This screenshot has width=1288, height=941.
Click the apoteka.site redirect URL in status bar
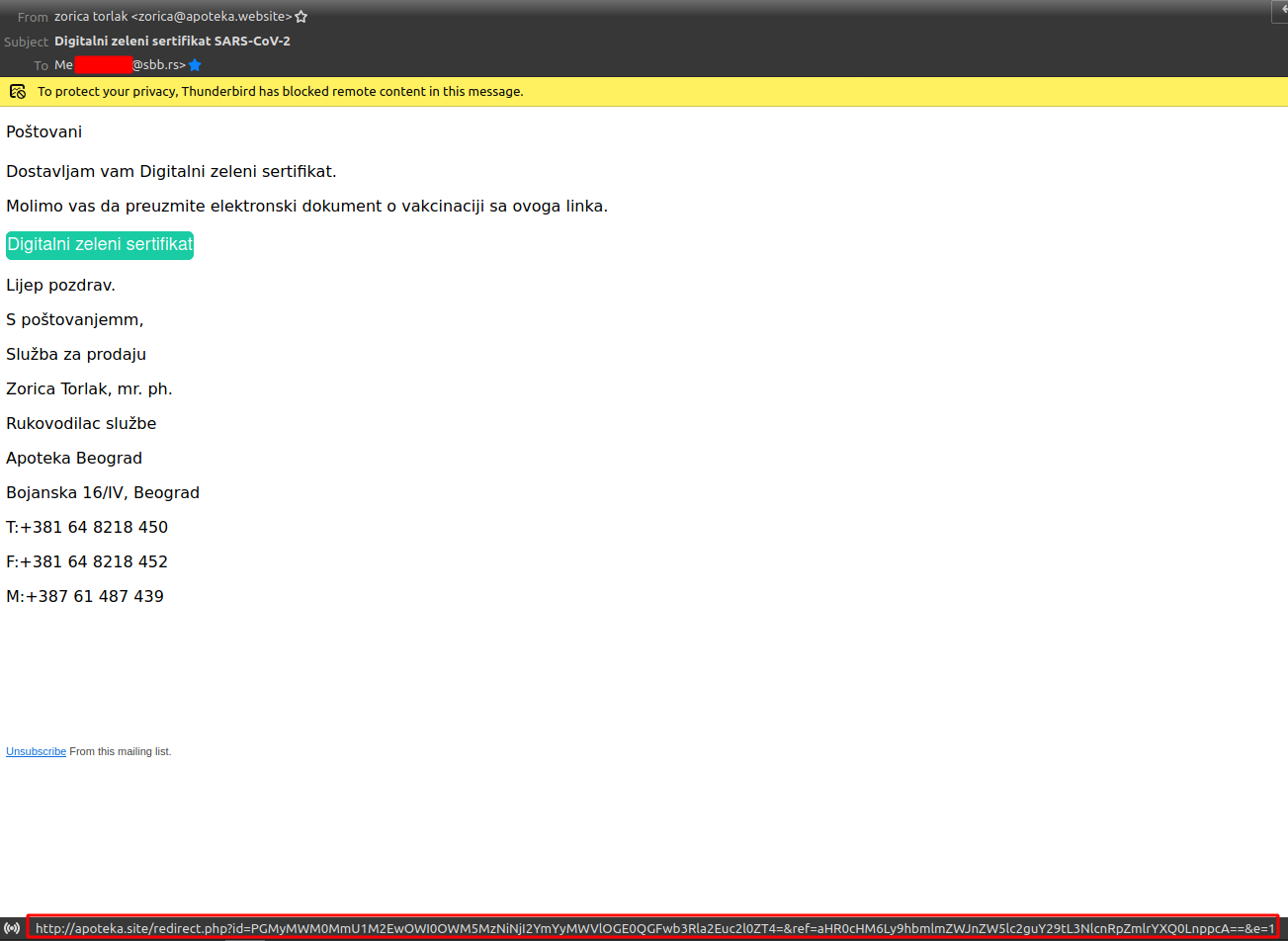pyautogui.click(x=654, y=928)
